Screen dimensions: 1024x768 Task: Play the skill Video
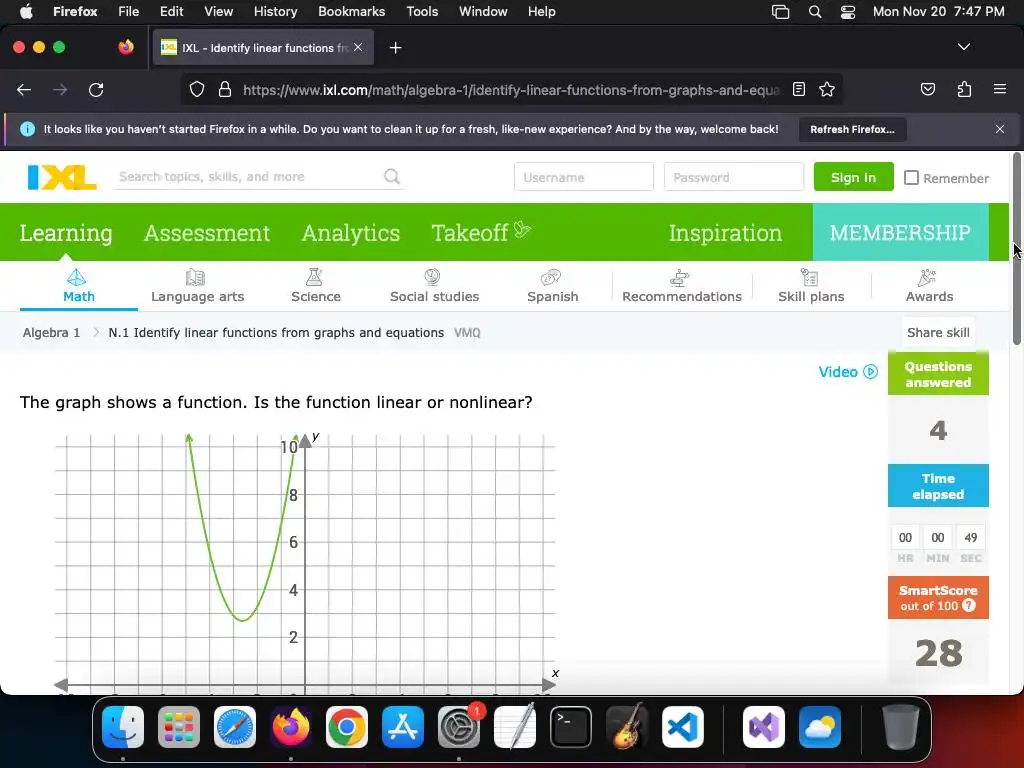(848, 372)
